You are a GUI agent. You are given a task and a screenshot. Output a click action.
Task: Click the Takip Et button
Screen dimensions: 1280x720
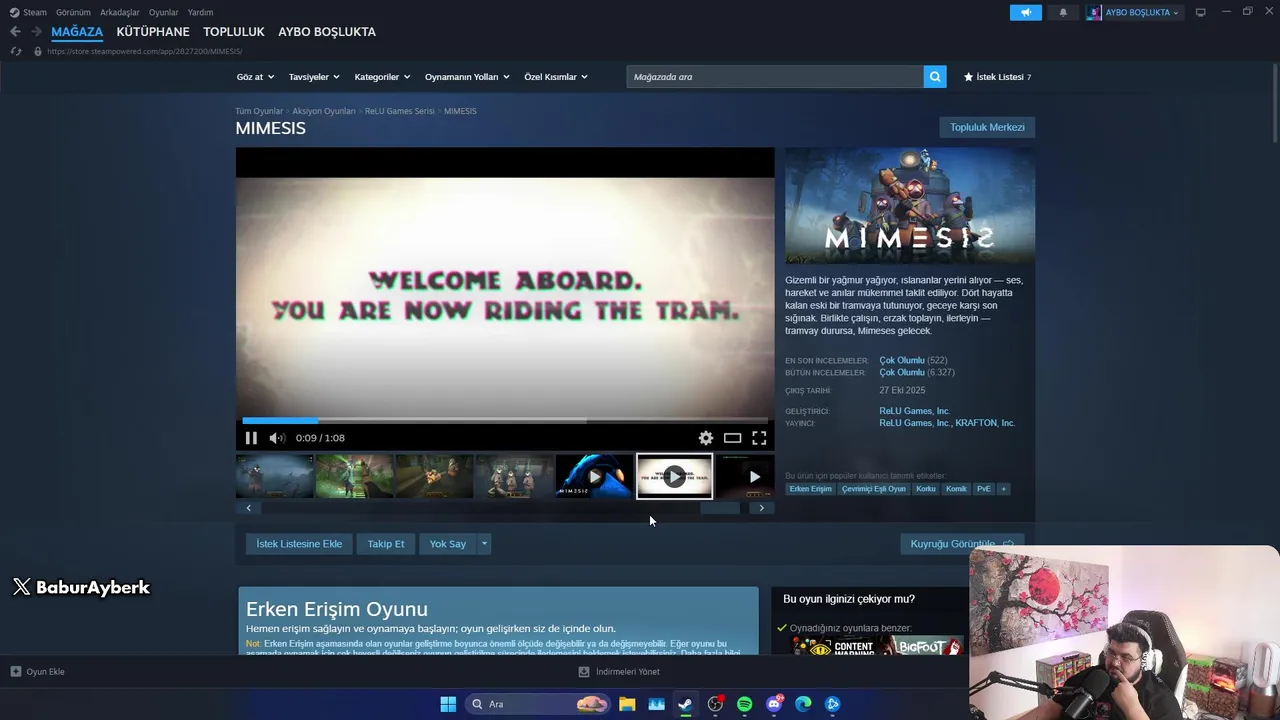(386, 544)
